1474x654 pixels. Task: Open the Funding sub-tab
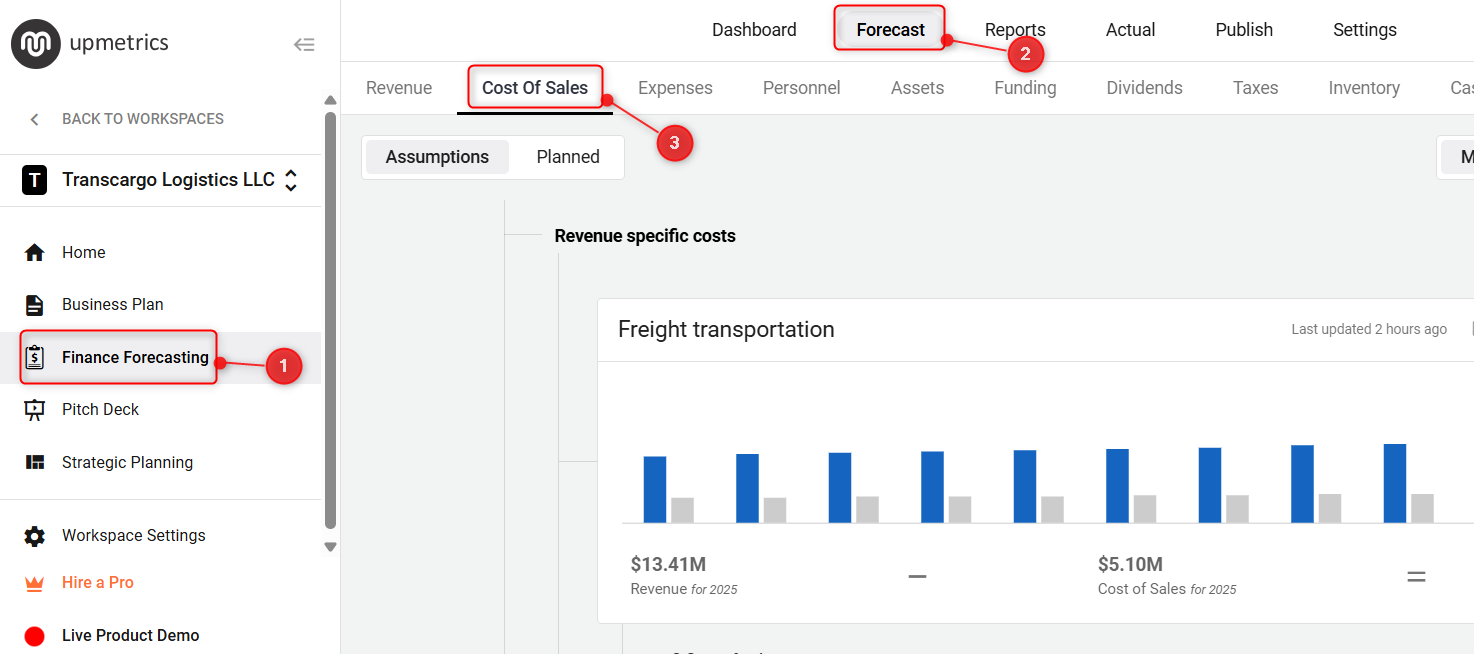click(x=1025, y=88)
